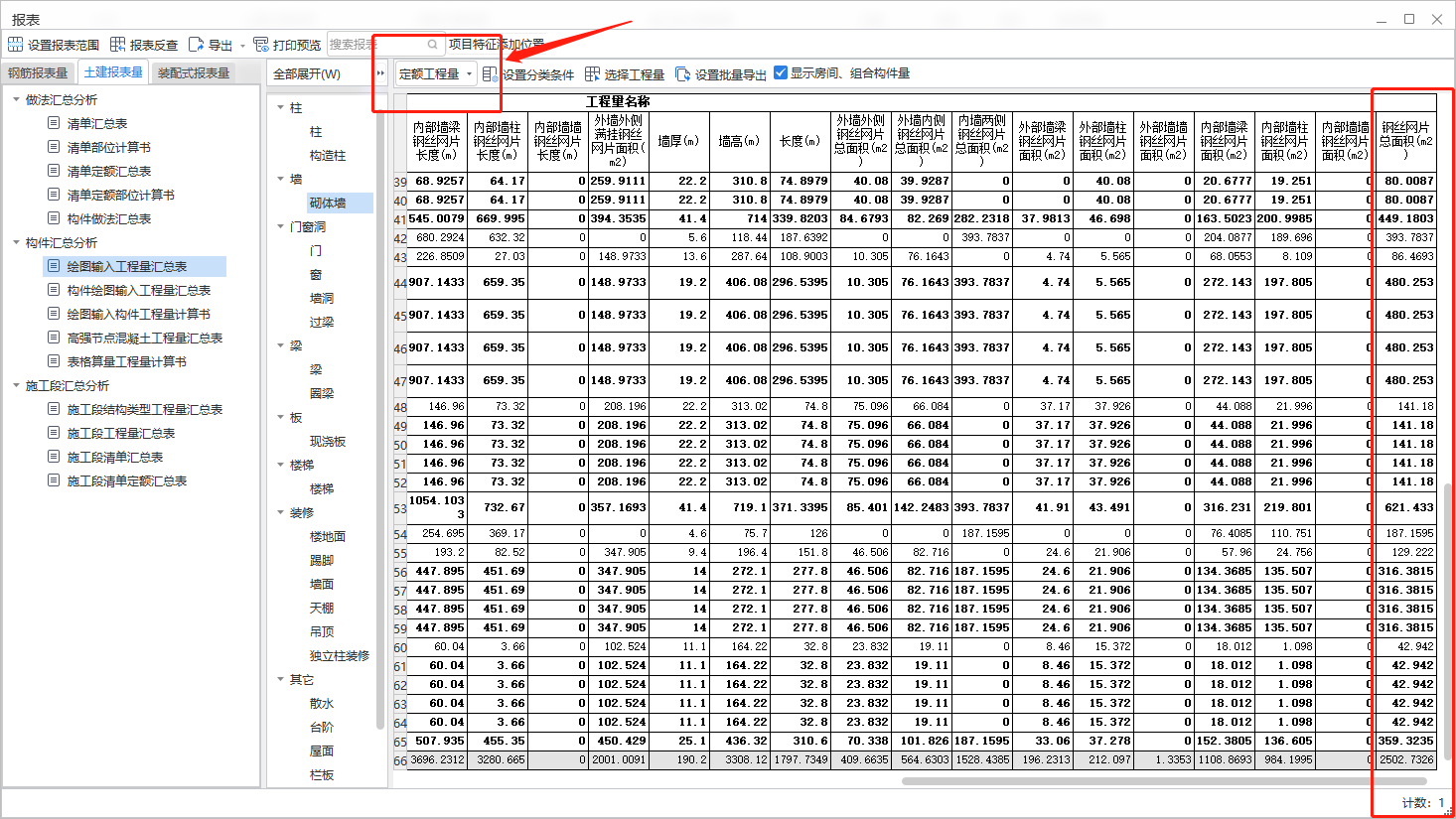The width and height of the screenshot is (1456, 819).
Task: Select 现浇板 in the component tree
Action: (328, 441)
